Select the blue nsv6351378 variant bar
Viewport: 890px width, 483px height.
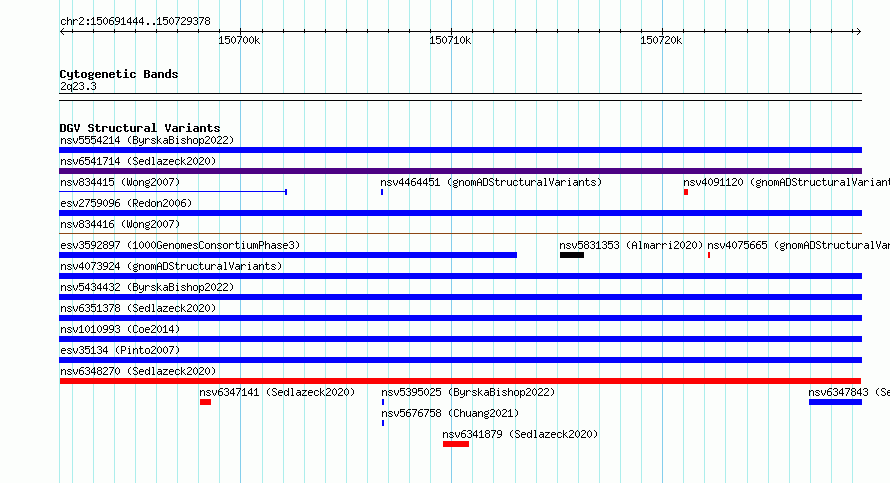[460, 318]
